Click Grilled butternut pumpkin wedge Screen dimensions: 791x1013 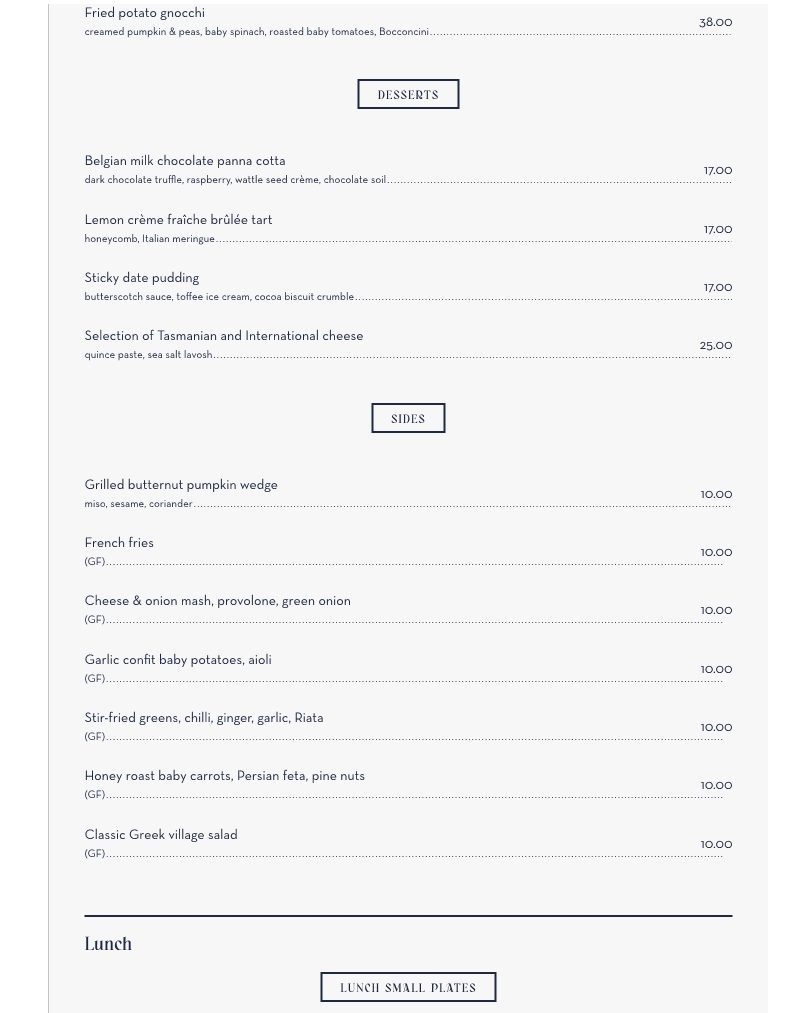click(181, 485)
